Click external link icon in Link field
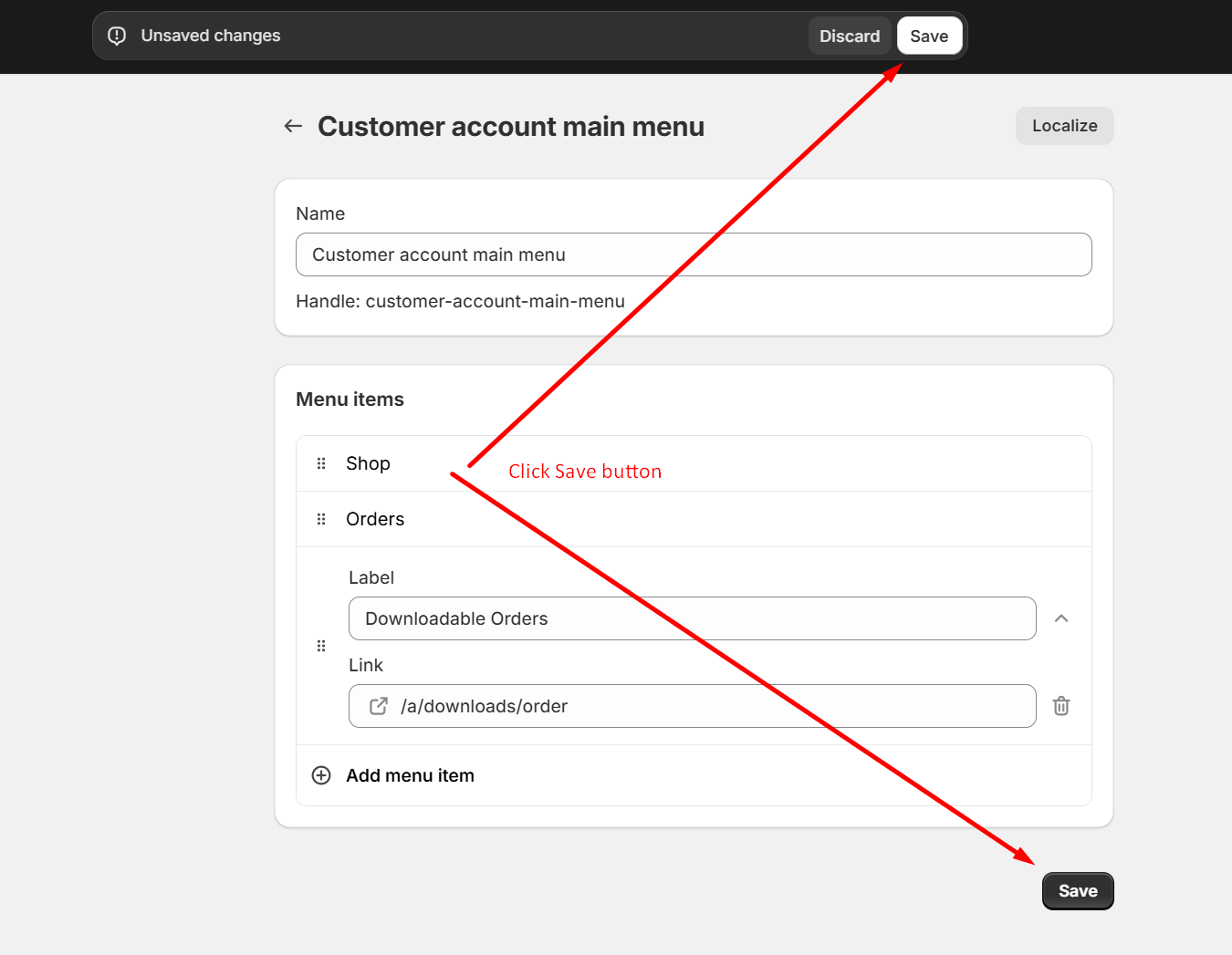The height and width of the screenshot is (955, 1232). point(378,706)
